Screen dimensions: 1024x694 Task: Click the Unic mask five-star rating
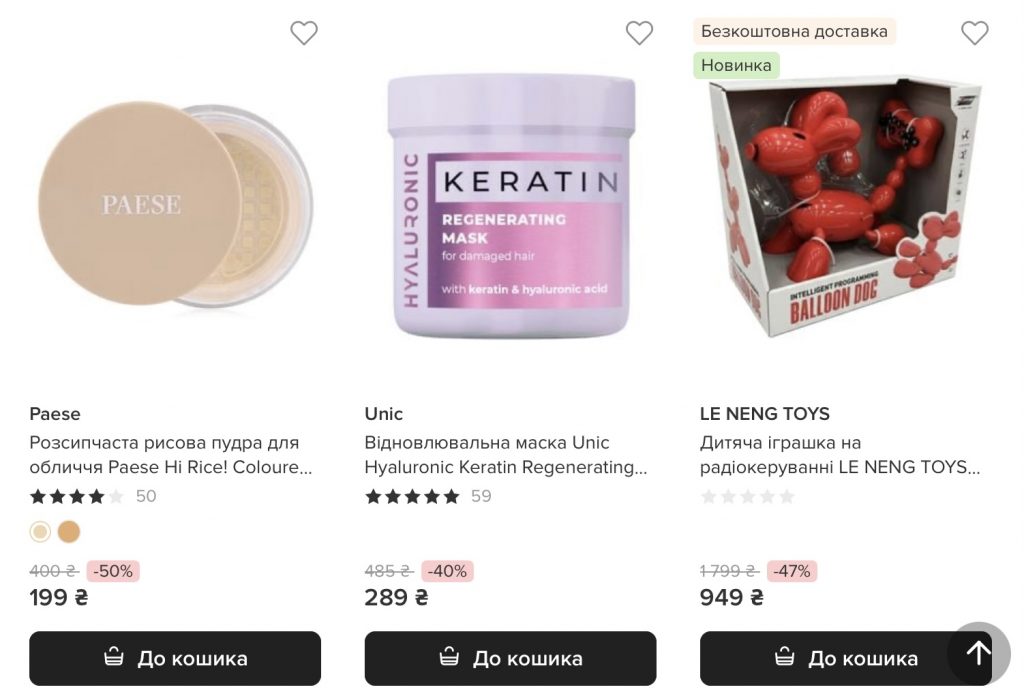pos(412,496)
